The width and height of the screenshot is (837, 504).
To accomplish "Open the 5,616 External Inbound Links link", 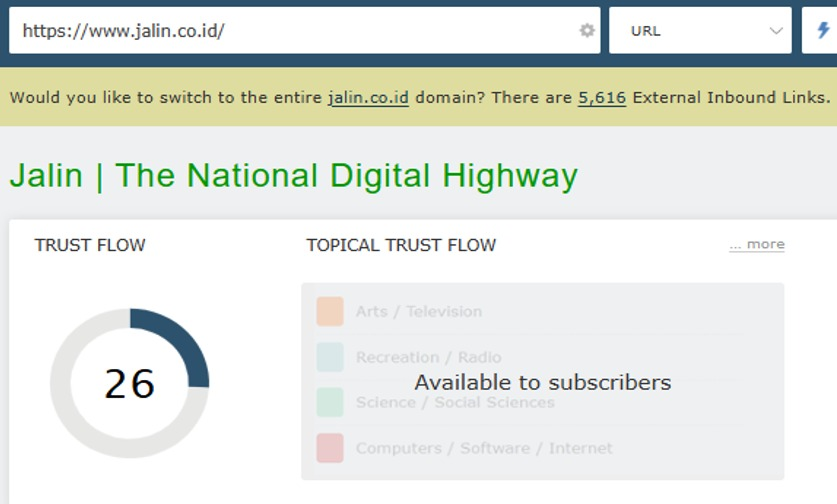I will (x=602, y=98).
